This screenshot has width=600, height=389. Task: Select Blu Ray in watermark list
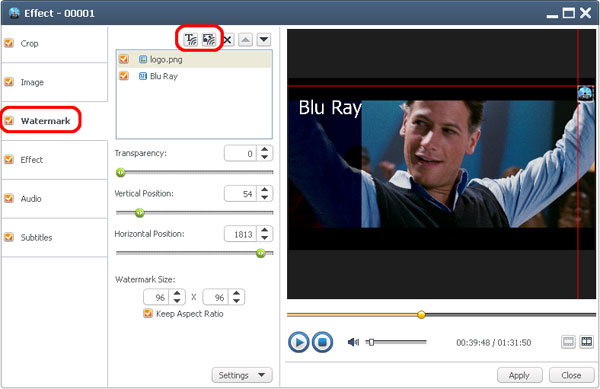coord(194,76)
